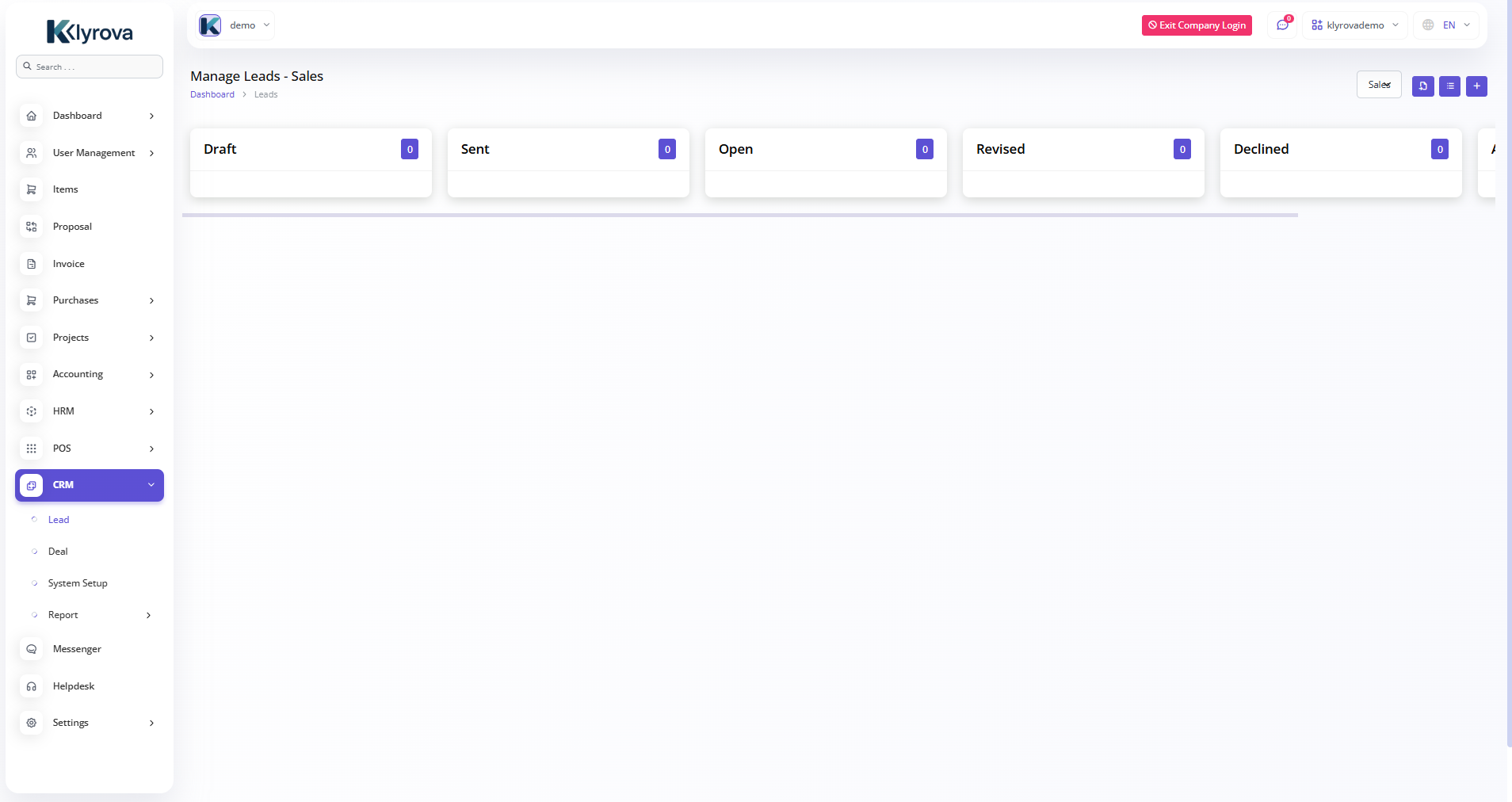Open Helpdesk headset icon in sidebar

pos(32,686)
